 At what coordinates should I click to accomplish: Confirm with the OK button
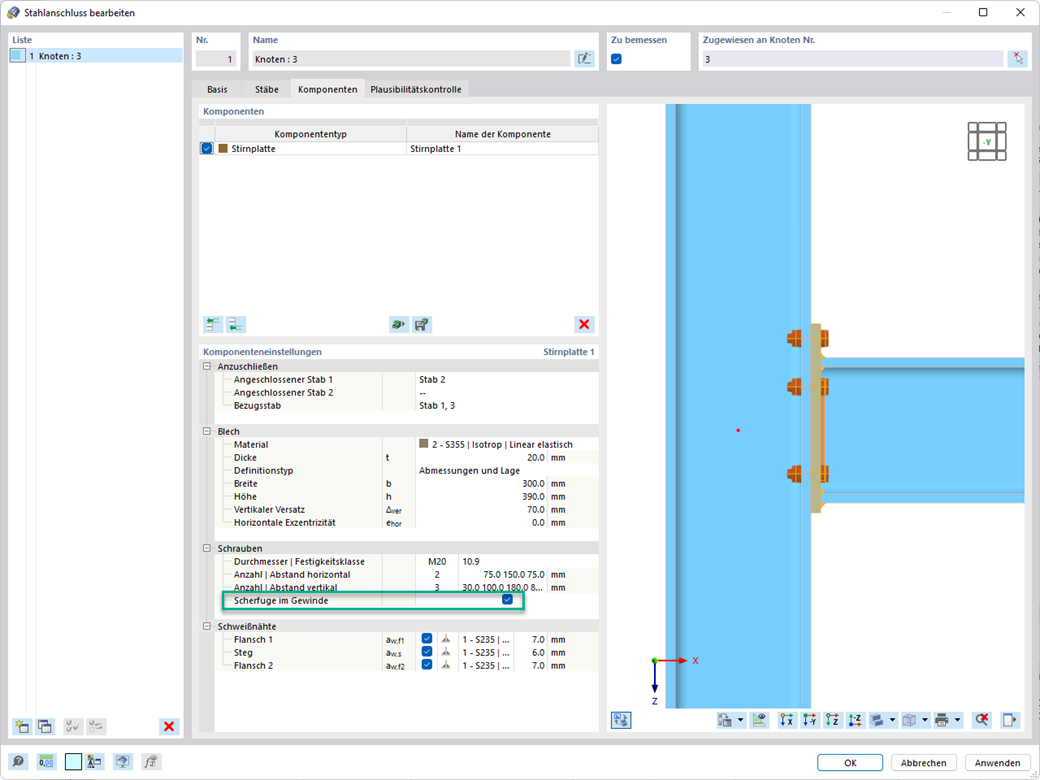(850, 763)
